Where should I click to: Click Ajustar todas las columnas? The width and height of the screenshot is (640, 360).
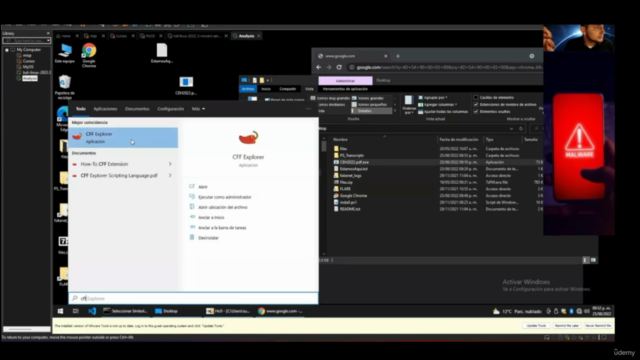pos(444,111)
